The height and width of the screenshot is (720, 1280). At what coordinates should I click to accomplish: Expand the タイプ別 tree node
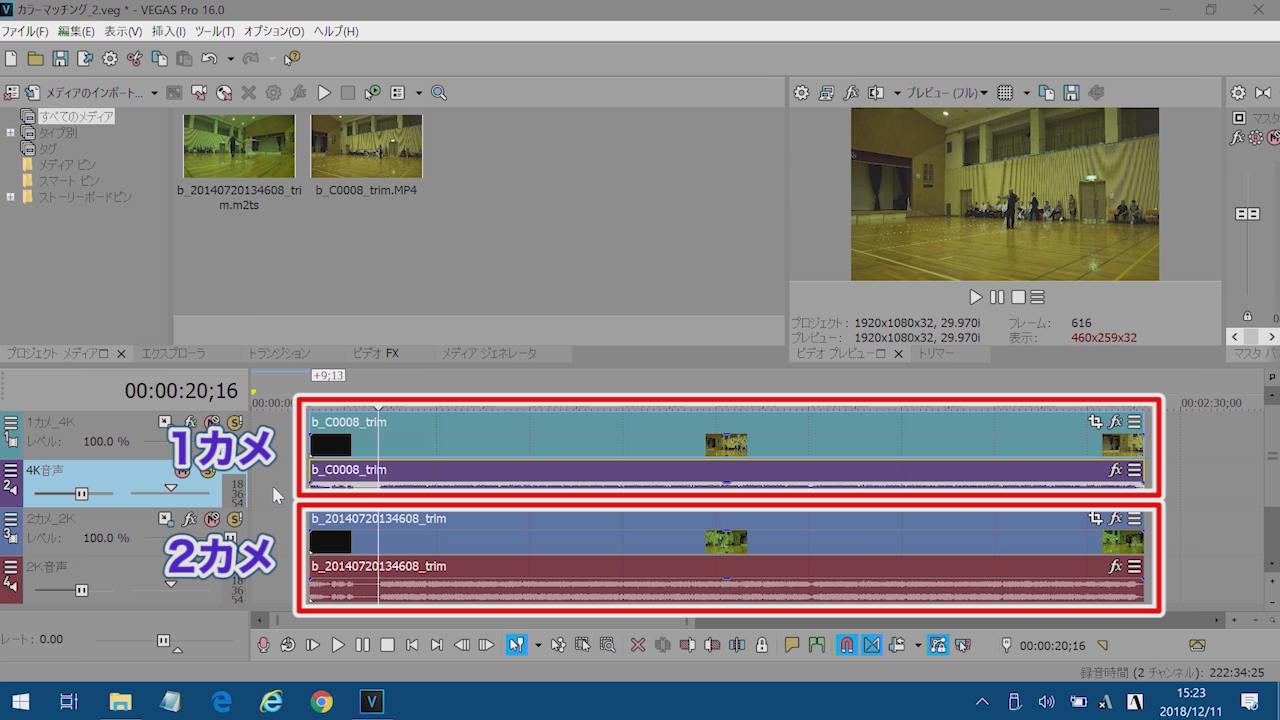pyautogui.click(x=11, y=133)
